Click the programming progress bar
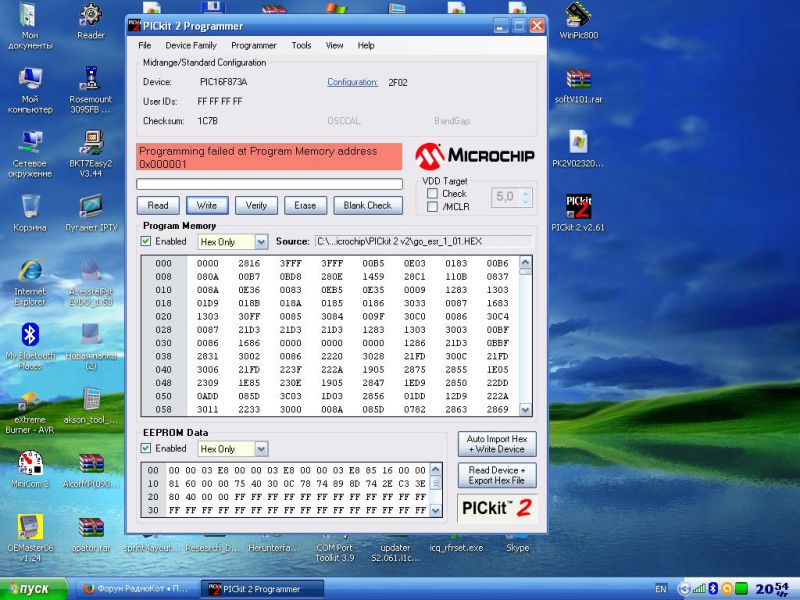800x600 pixels. pyautogui.click(x=269, y=184)
